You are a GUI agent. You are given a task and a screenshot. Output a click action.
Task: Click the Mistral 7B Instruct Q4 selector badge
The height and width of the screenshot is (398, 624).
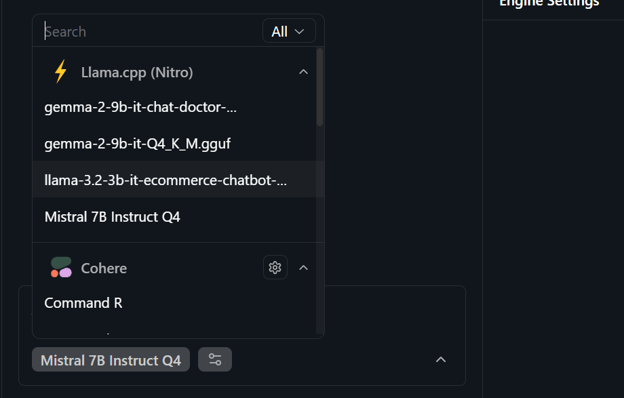pos(111,360)
